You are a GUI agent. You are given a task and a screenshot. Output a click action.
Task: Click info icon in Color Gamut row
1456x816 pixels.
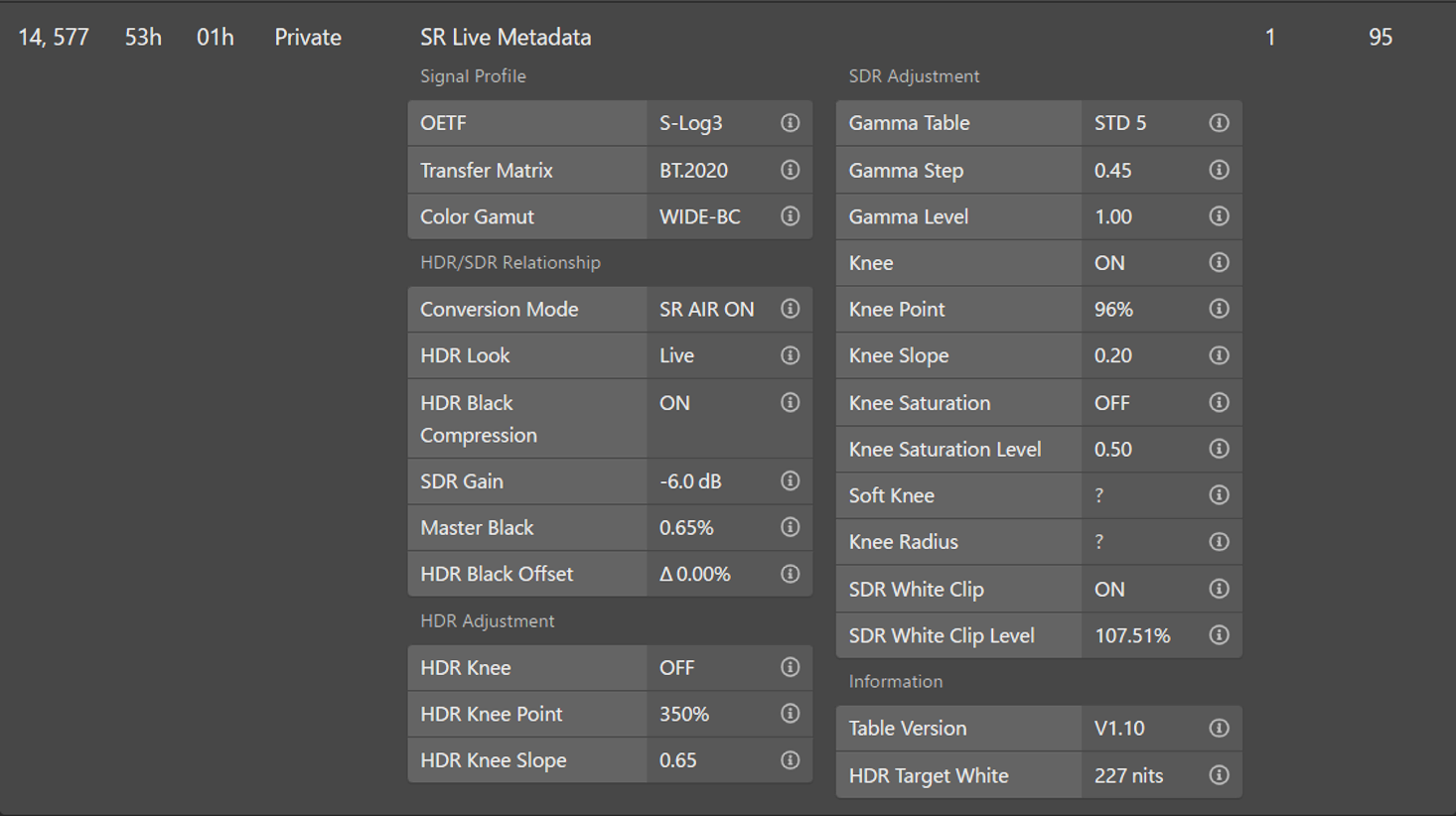point(790,216)
